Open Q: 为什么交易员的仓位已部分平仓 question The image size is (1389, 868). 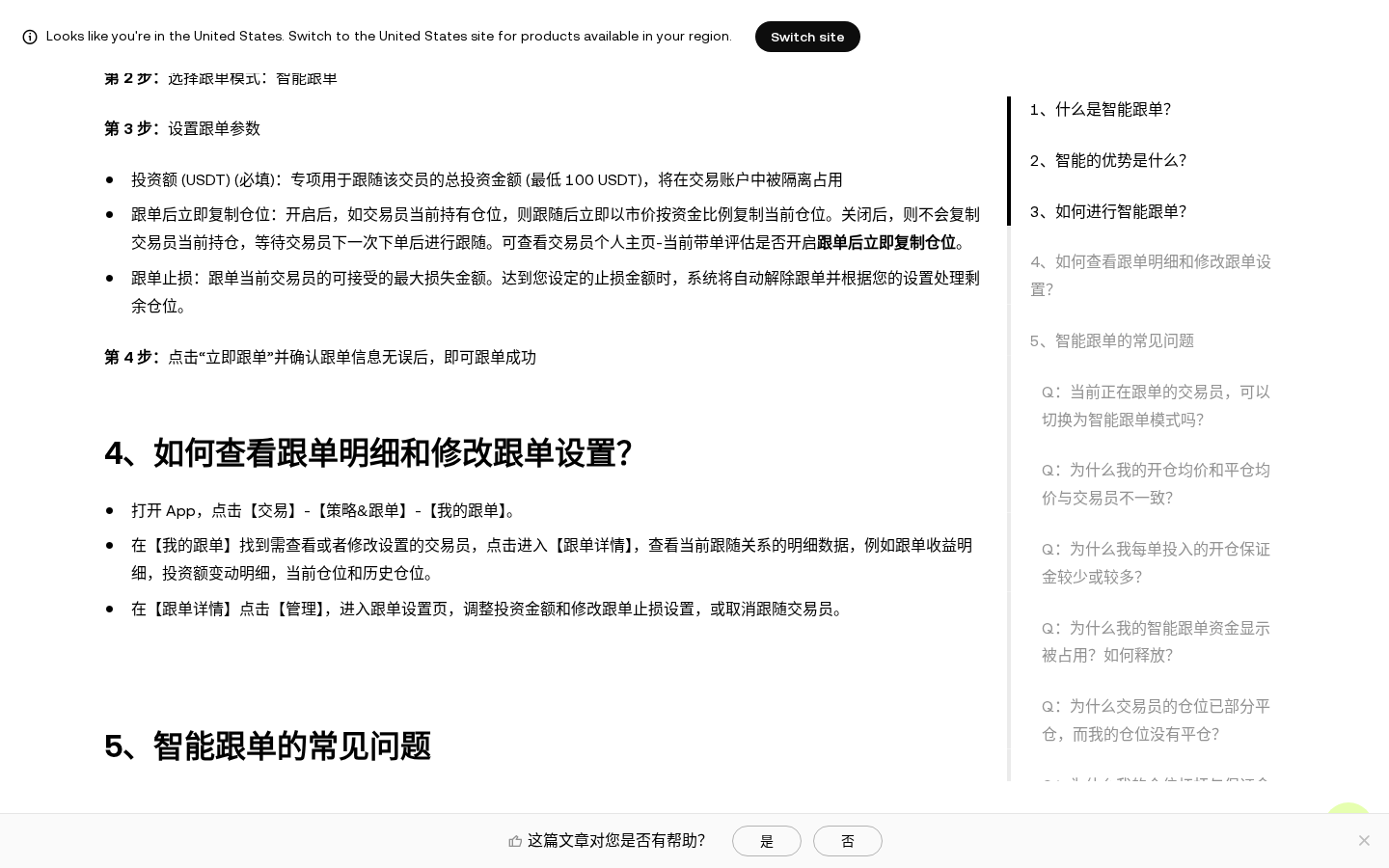1156,719
